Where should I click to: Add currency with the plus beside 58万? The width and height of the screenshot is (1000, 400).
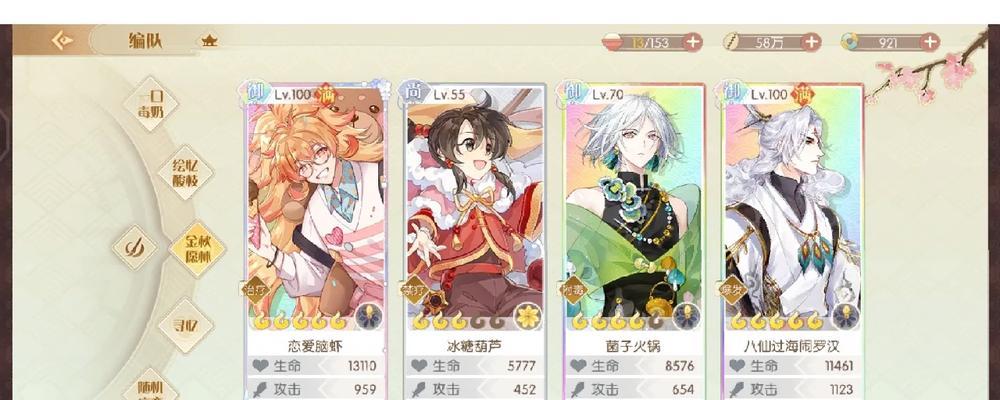coord(811,43)
